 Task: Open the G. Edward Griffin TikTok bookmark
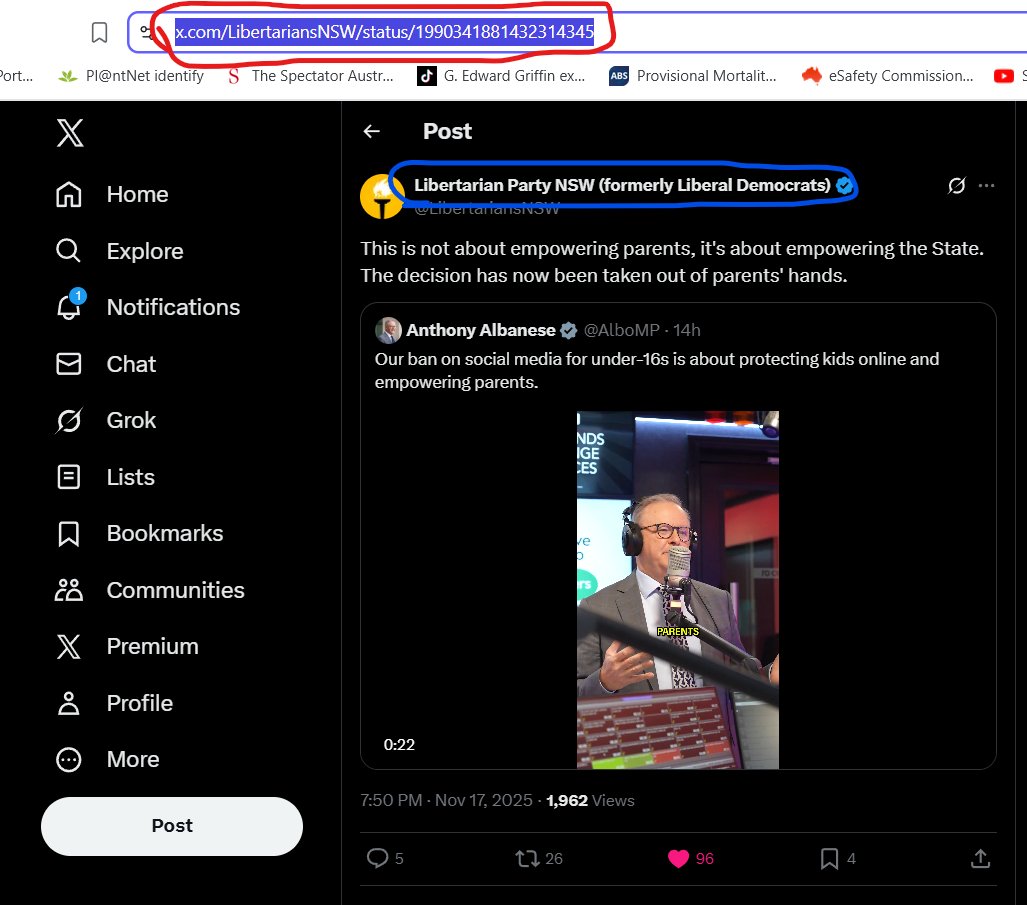coord(501,76)
